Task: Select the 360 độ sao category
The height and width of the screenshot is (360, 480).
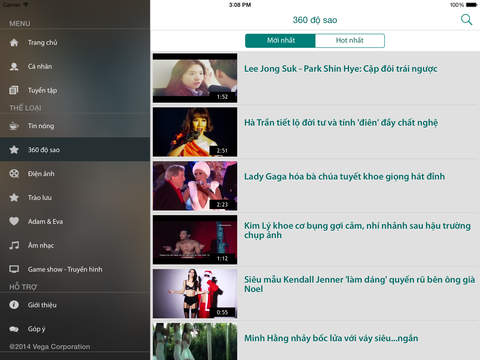Action: pyautogui.click(x=75, y=150)
